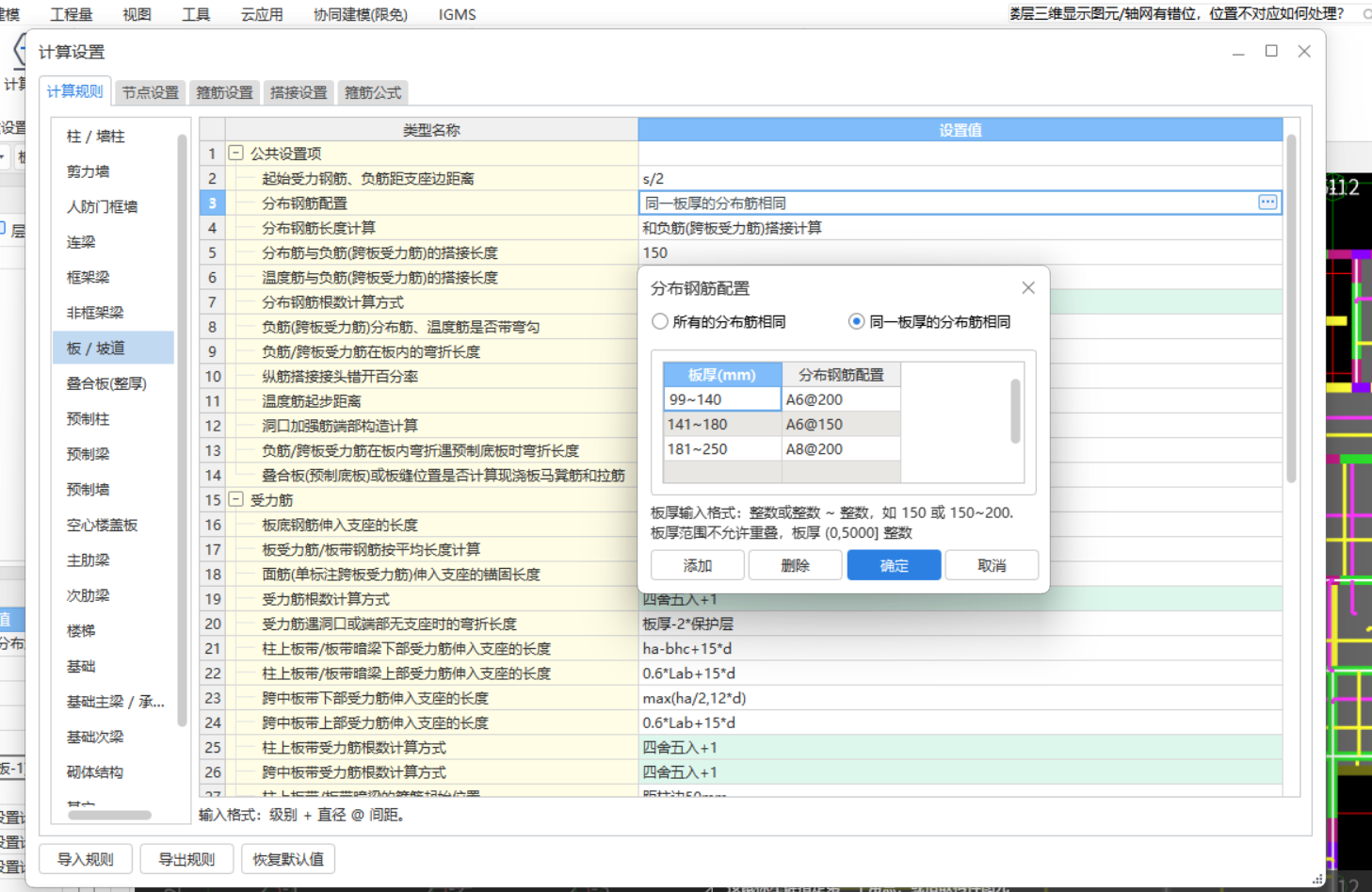Select 空心楼盖板 category
The image size is (1372, 892).
click(114, 525)
